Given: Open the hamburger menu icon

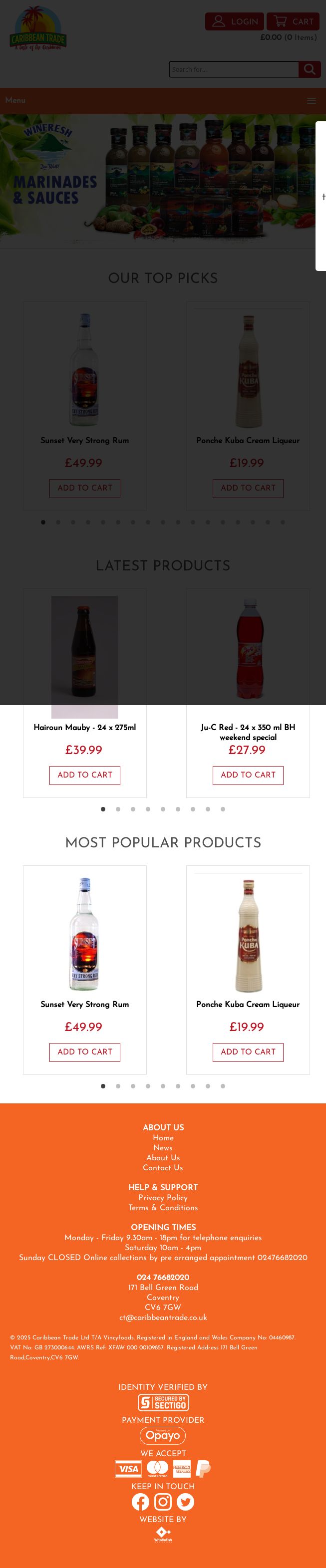Looking at the screenshot, I should point(312,101).
